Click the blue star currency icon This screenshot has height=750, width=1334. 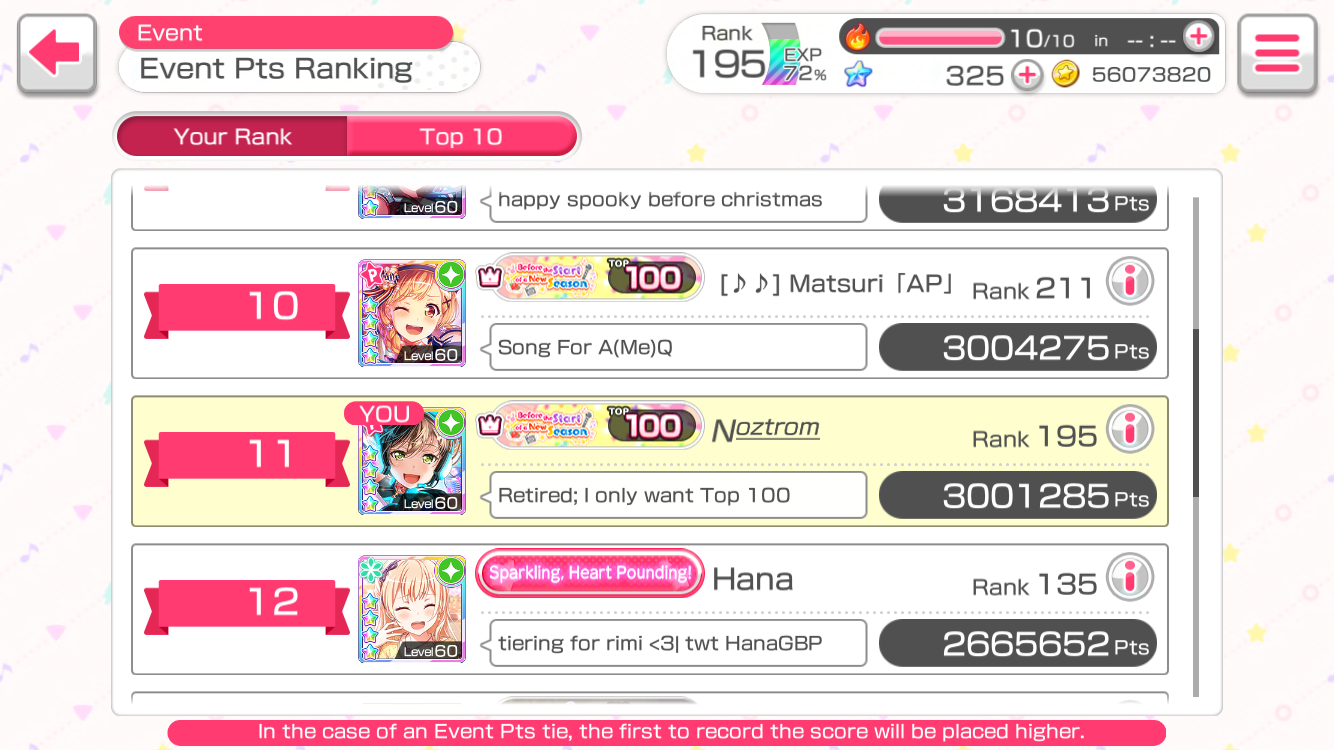857,75
